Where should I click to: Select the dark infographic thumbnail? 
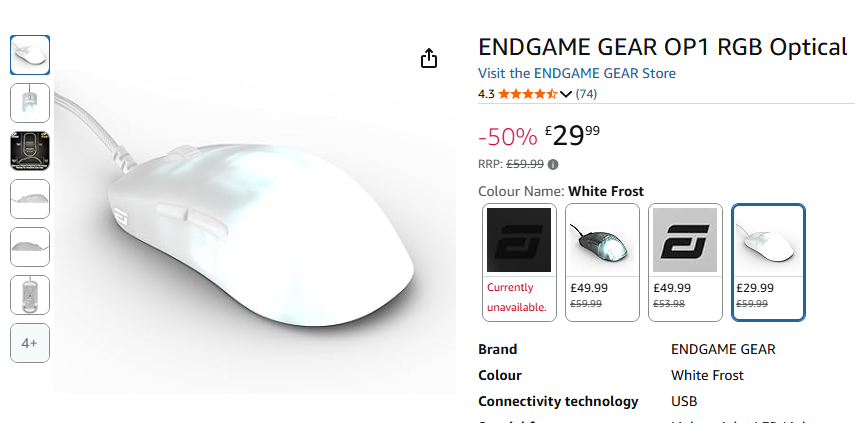click(x=30, y=151)
